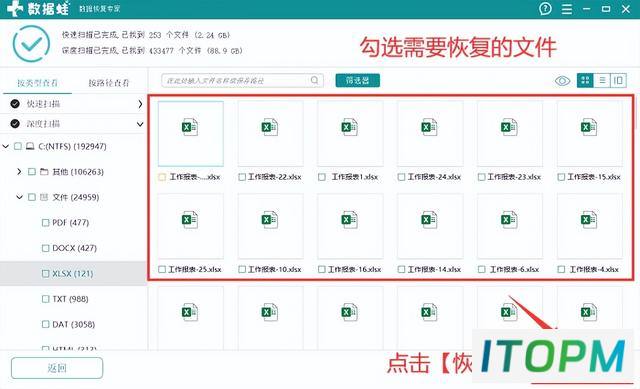Switch to detail column view icon
The width and height of the screenshot is (640, 389).
618,80
